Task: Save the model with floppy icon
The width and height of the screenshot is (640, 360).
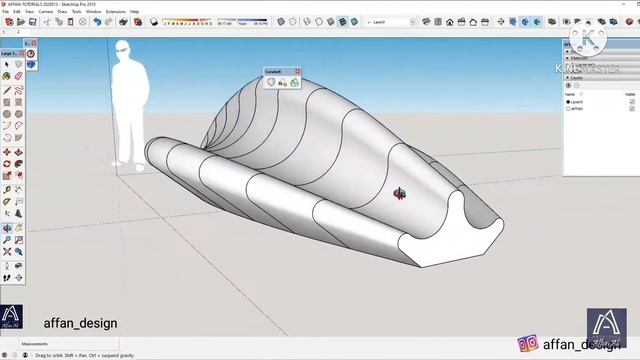Action: click(32, 22)
